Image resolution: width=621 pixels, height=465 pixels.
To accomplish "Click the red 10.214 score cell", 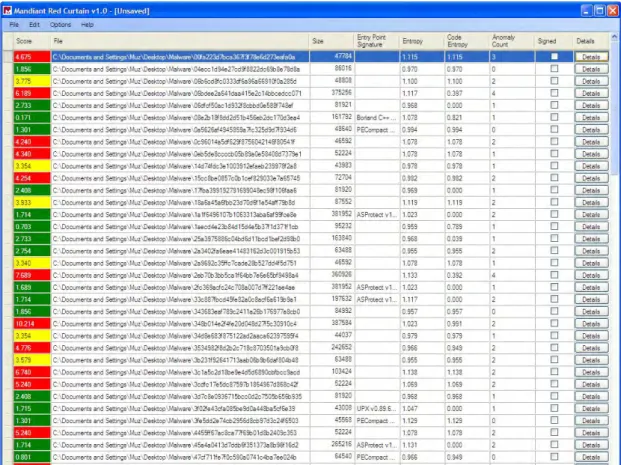I will tap(32, 323).
